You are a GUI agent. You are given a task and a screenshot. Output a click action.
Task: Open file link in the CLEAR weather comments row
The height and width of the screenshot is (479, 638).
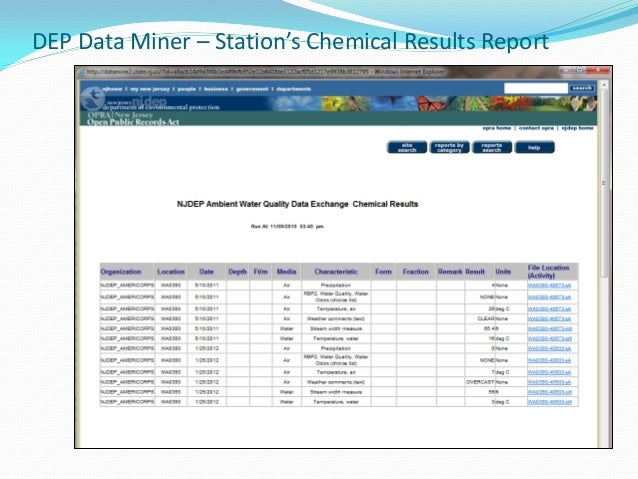pyautogui.click(x=549, y=319)
